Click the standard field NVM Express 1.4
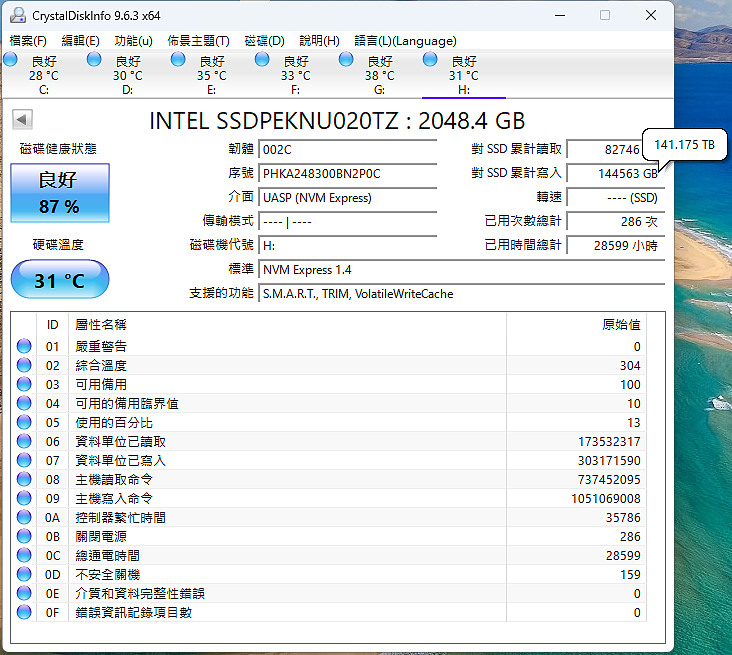Image resolution: width=732 pixels, height=655 pixels. click(461, 269)
